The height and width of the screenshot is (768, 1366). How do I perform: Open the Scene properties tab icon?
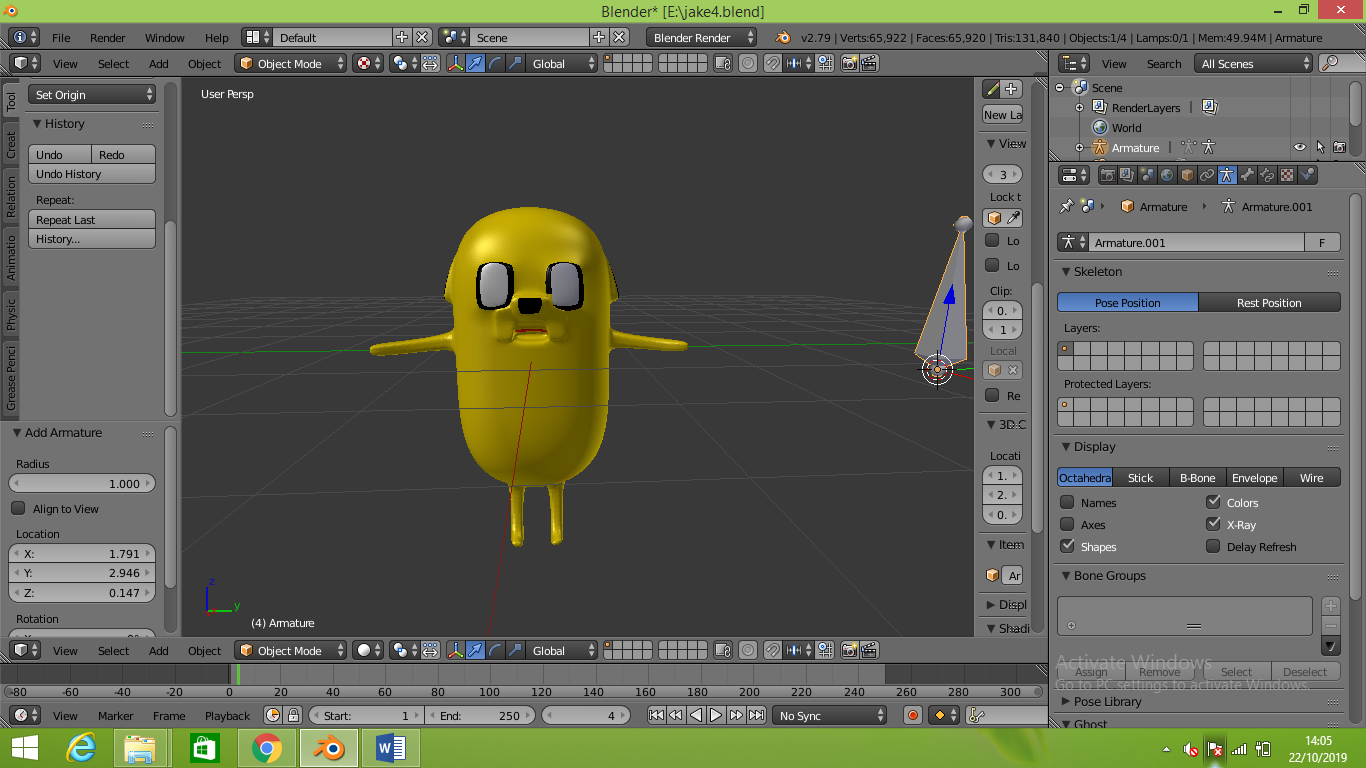click(1147, 175)
